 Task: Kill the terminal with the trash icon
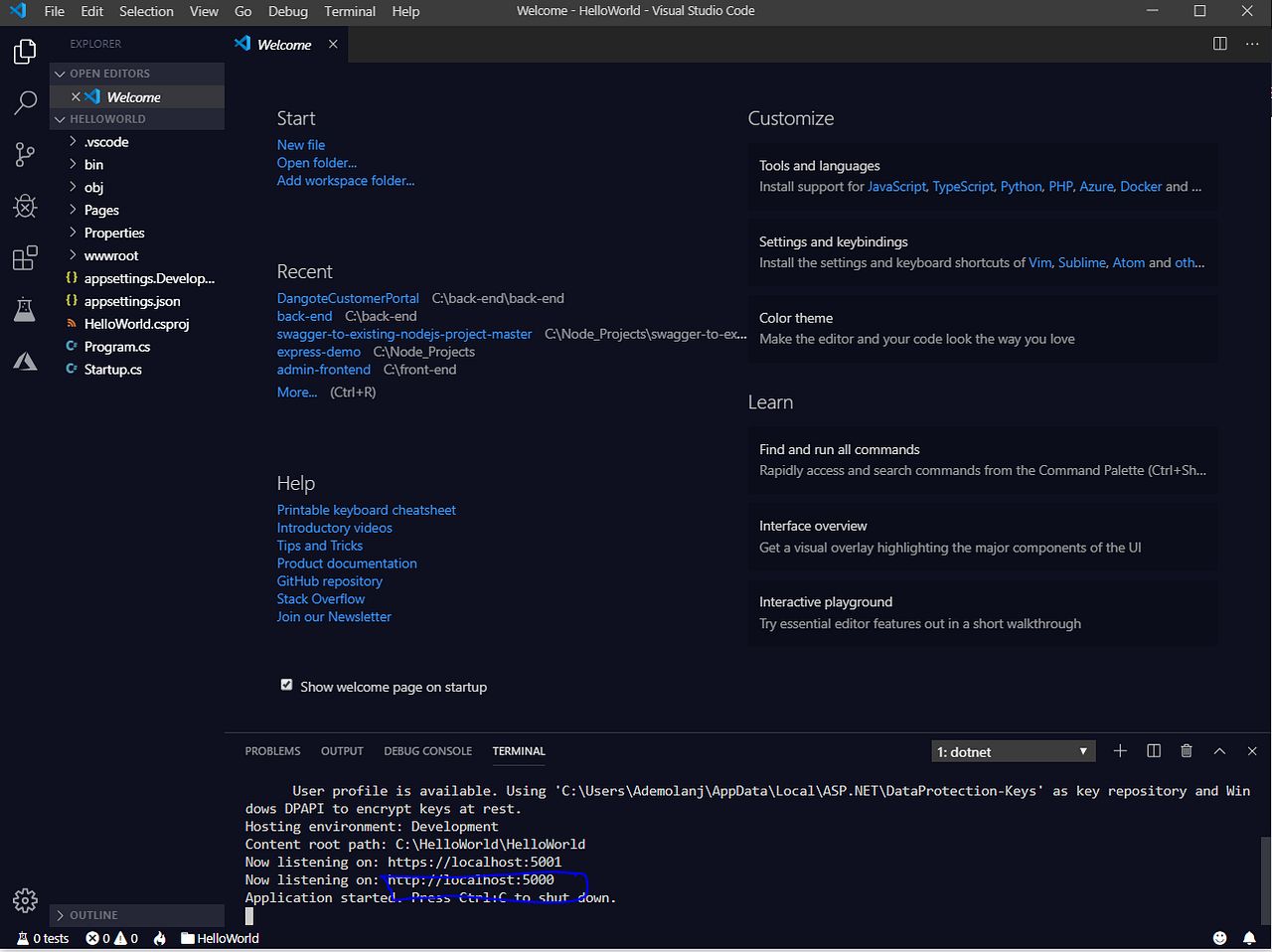(1186, 751)
